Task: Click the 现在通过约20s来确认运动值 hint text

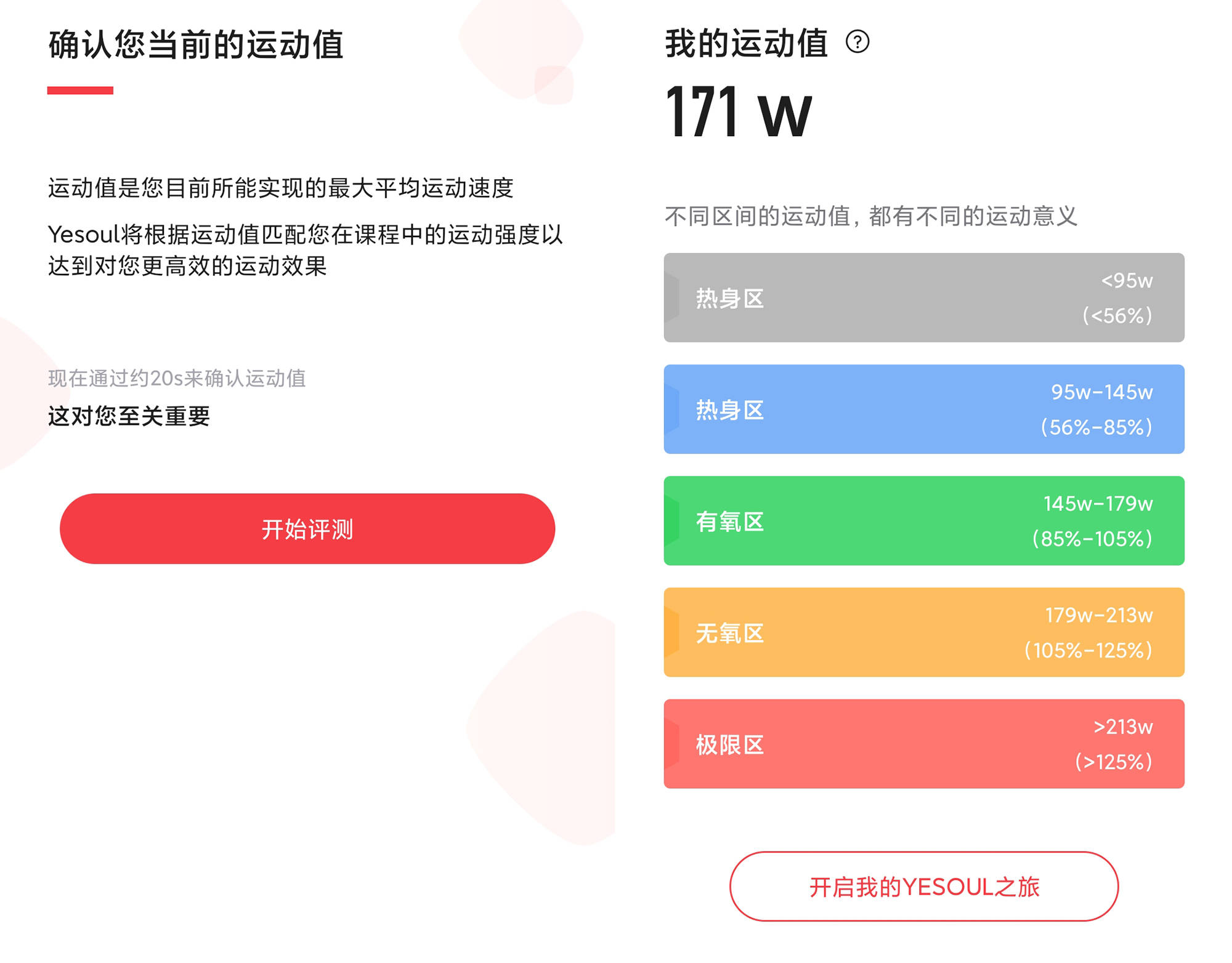Action: [177, 378]
